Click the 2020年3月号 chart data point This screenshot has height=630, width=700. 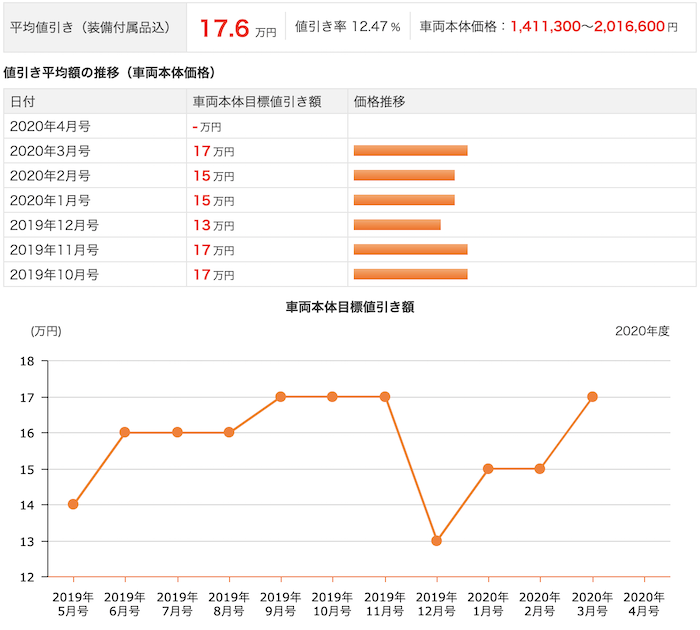592,396
